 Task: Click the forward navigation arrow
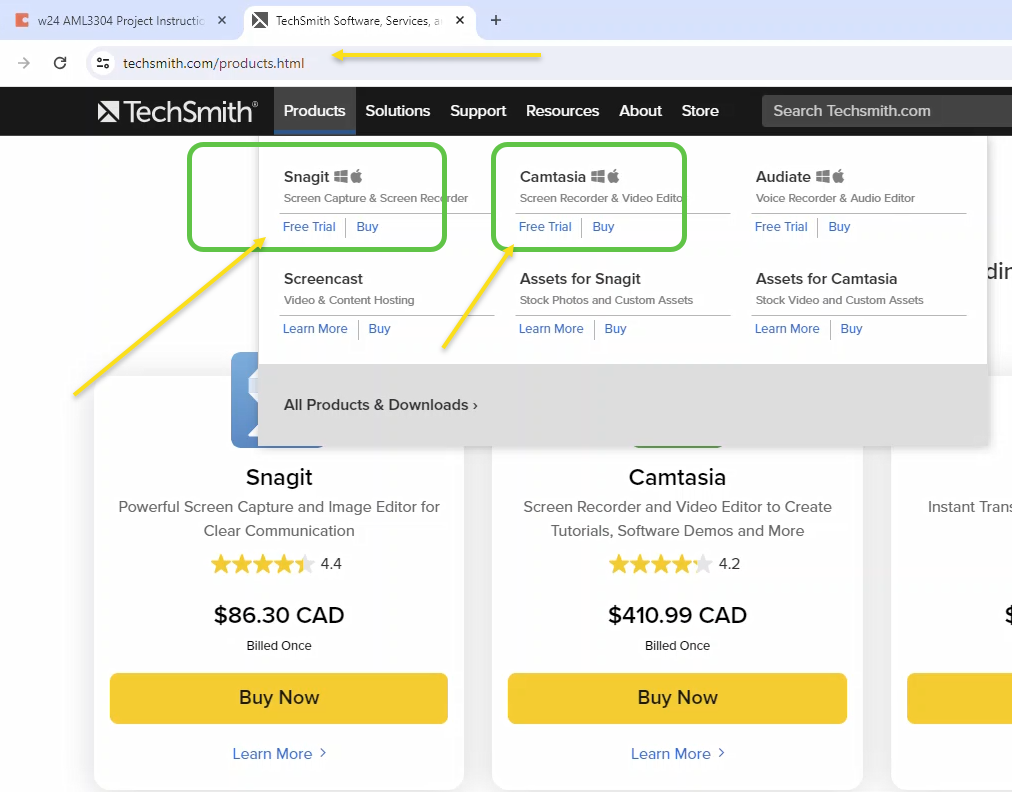coord(24,63)
